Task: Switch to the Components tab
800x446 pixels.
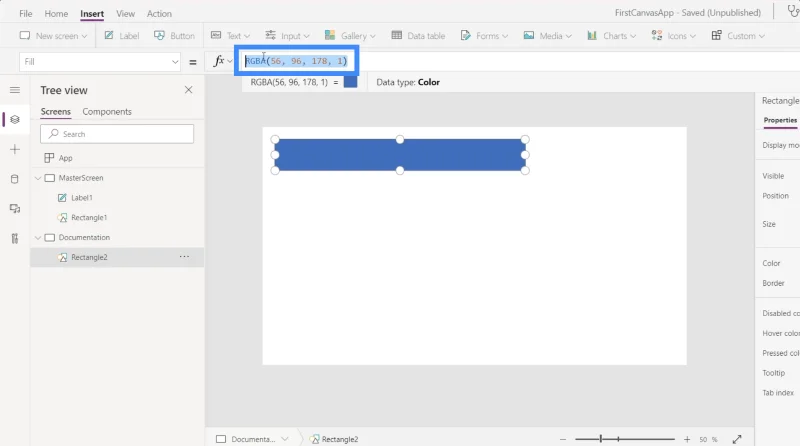Action: pos(107,112)
